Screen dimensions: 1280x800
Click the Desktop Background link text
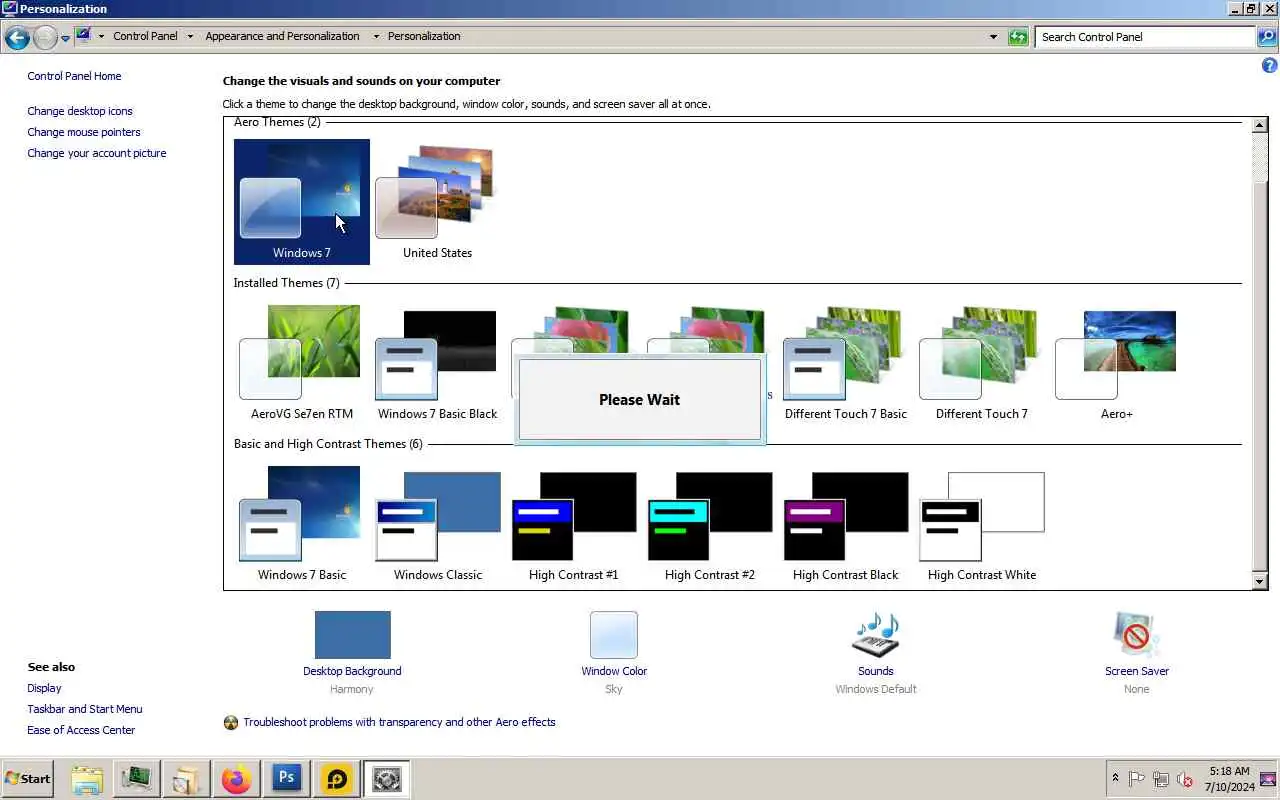point(352,671)
